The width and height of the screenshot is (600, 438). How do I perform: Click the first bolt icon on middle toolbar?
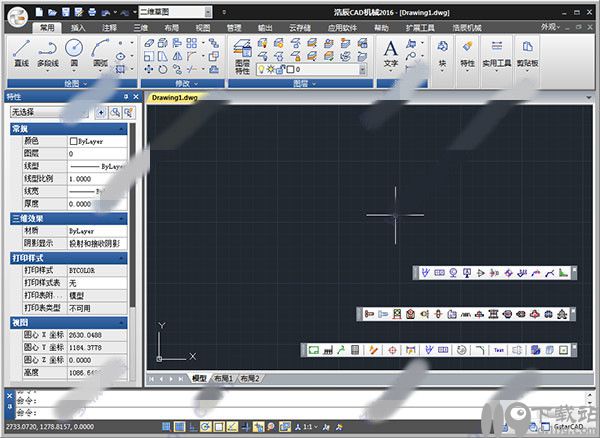click(369, 314)
